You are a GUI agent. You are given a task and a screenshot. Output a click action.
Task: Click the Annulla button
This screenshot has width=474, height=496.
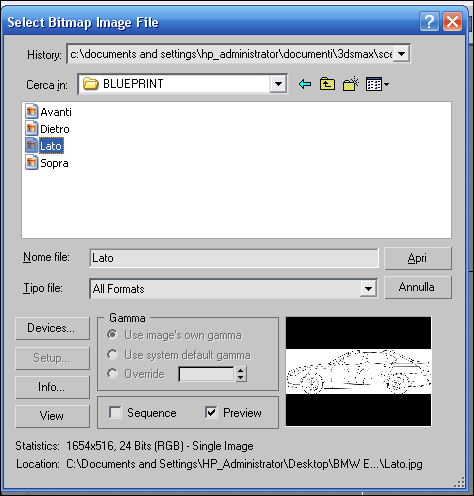pyautogui.click(x=418, y=287)
